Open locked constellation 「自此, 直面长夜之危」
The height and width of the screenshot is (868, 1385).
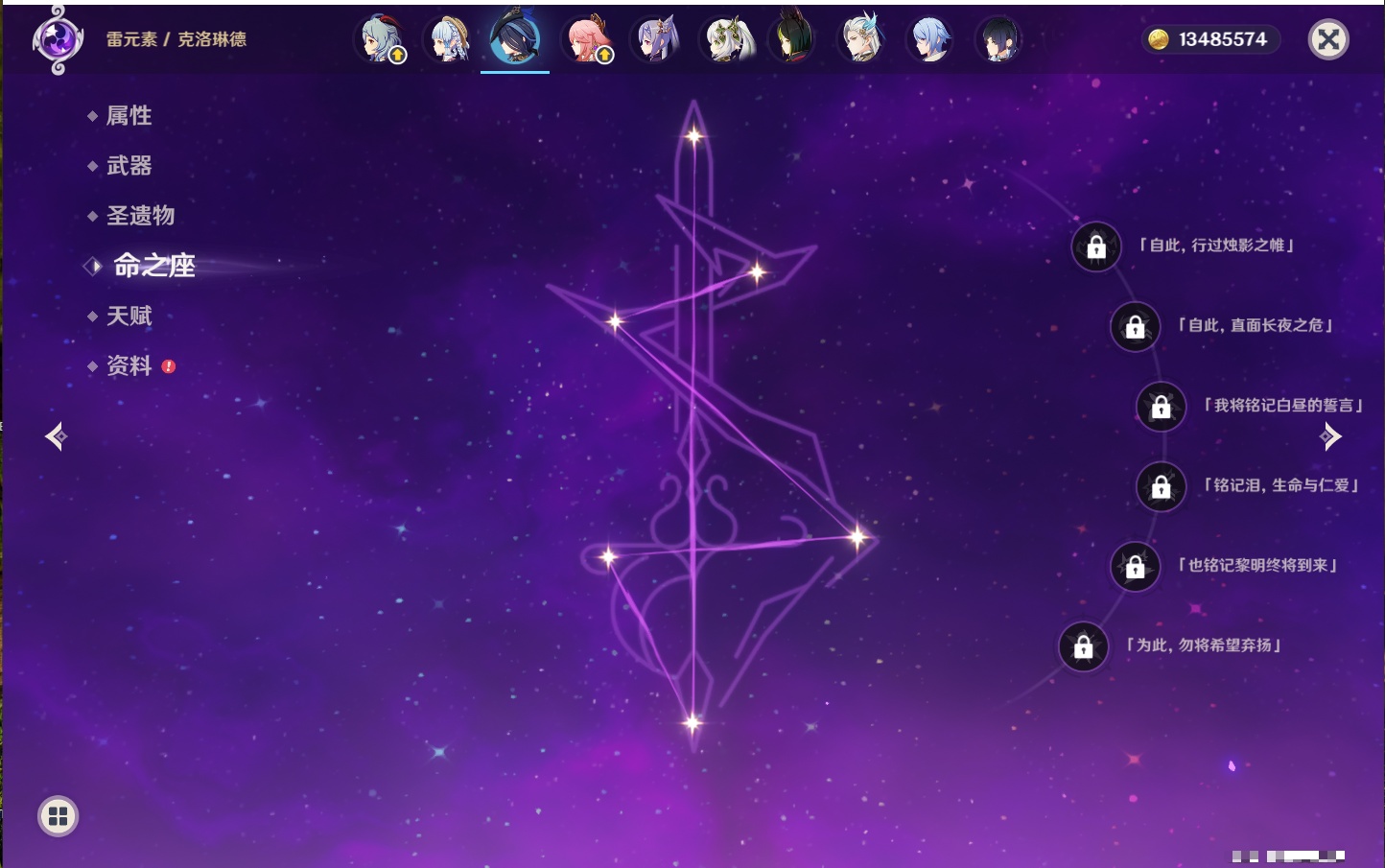pos(1135,326)
